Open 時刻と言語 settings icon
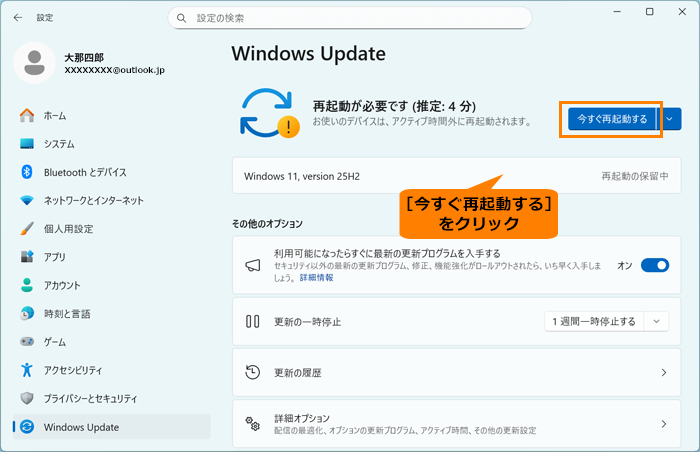The height and width of the screenshot is (452, 700). point(27,313)
